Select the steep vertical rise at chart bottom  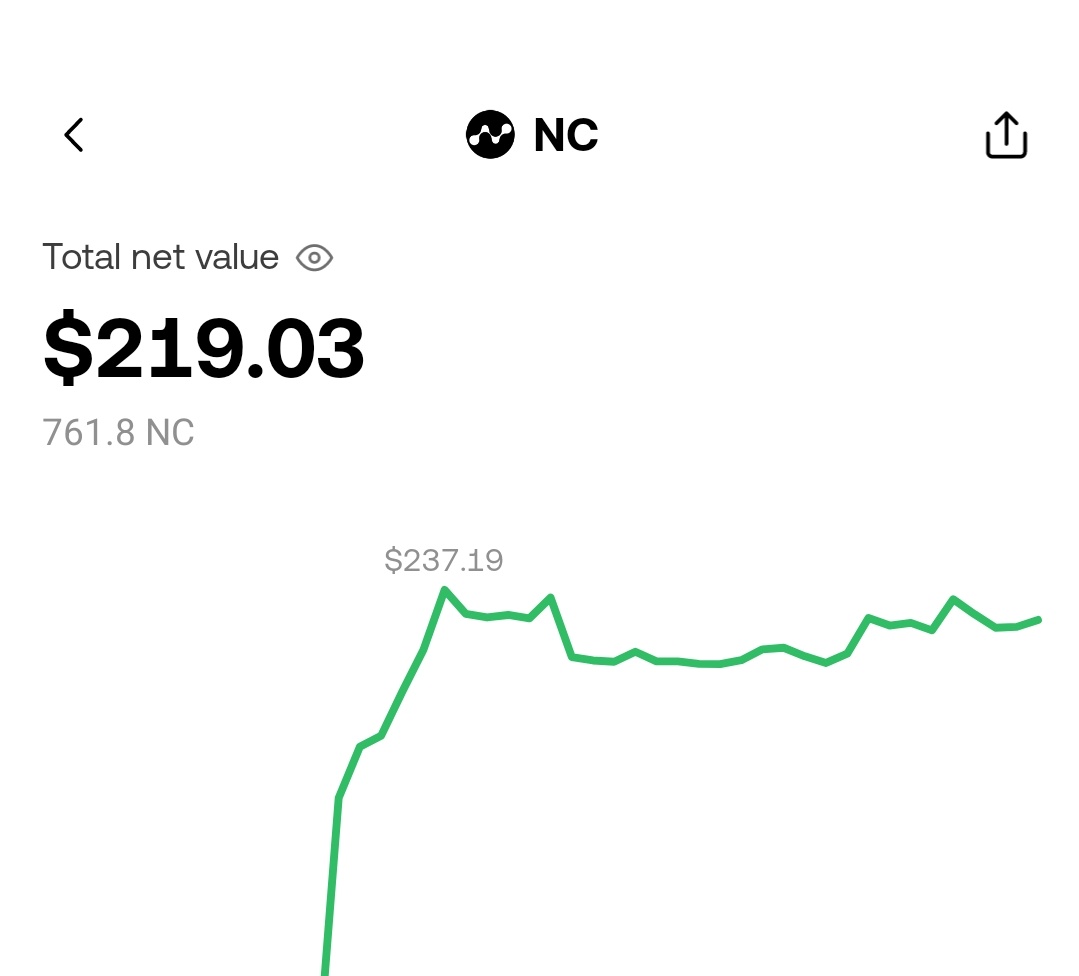click(x=331, y=887)
